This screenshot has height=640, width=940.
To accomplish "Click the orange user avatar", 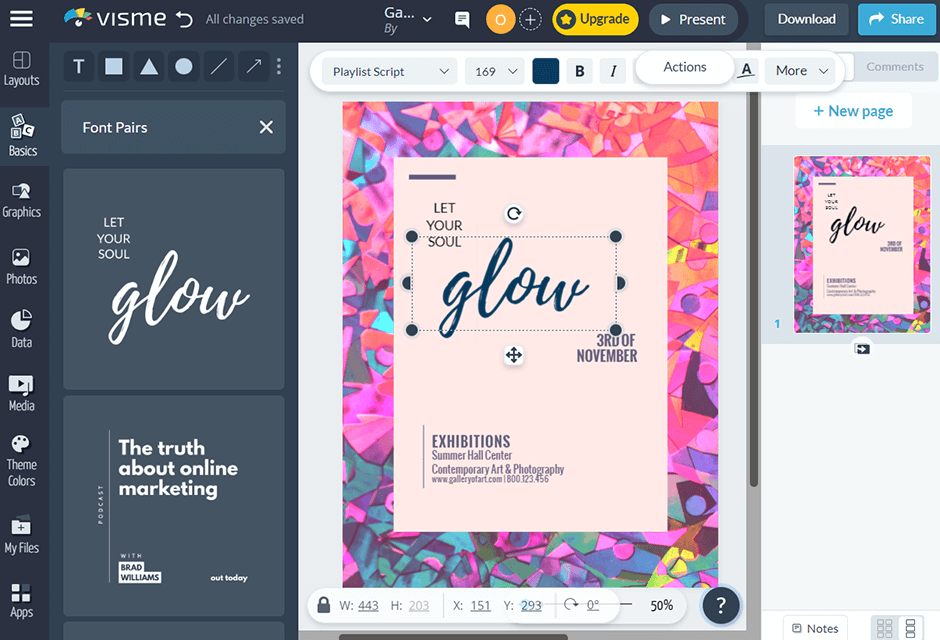I will point(501,20).
